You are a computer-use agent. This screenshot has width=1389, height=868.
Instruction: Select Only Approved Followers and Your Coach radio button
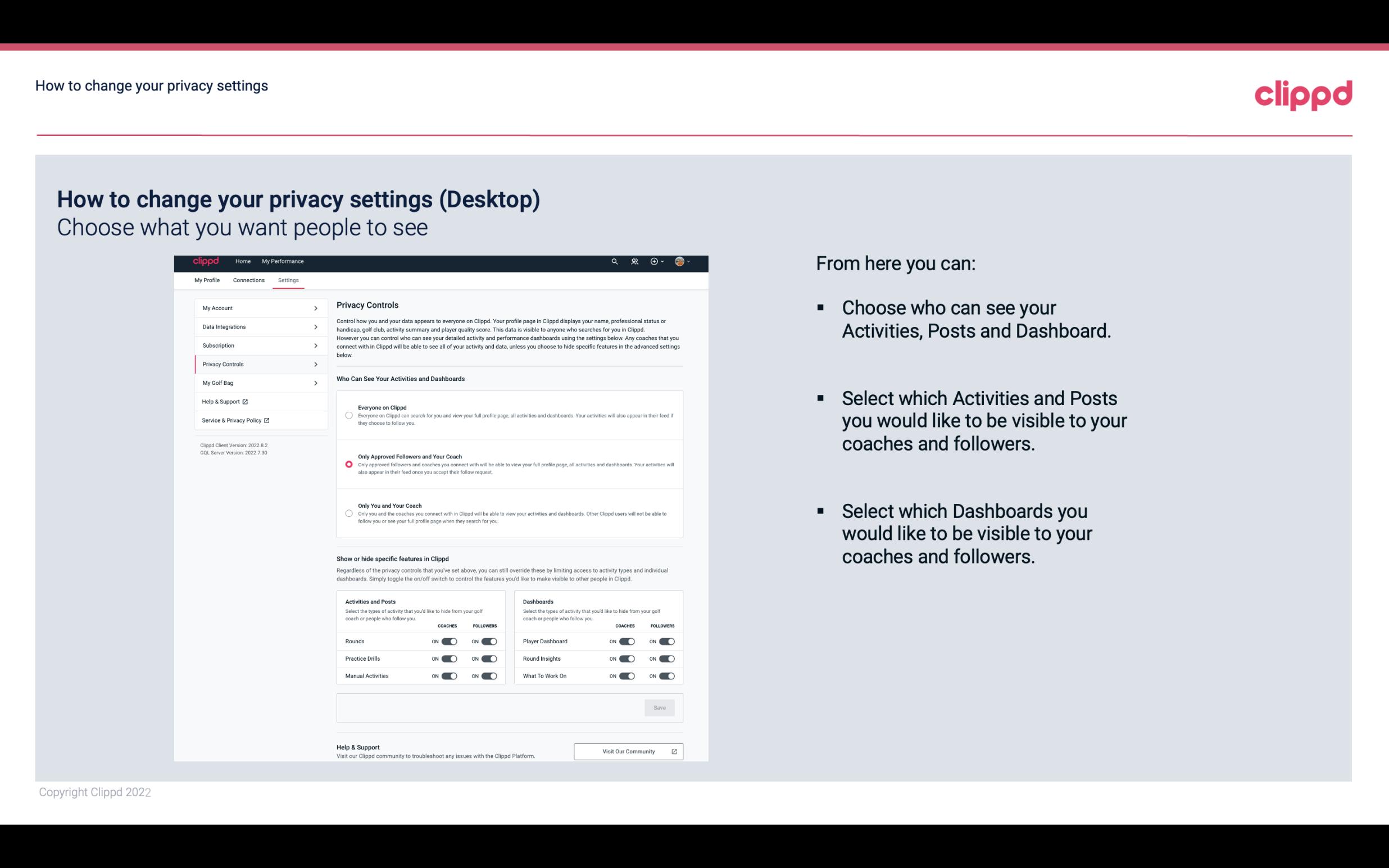coord(348,464)
